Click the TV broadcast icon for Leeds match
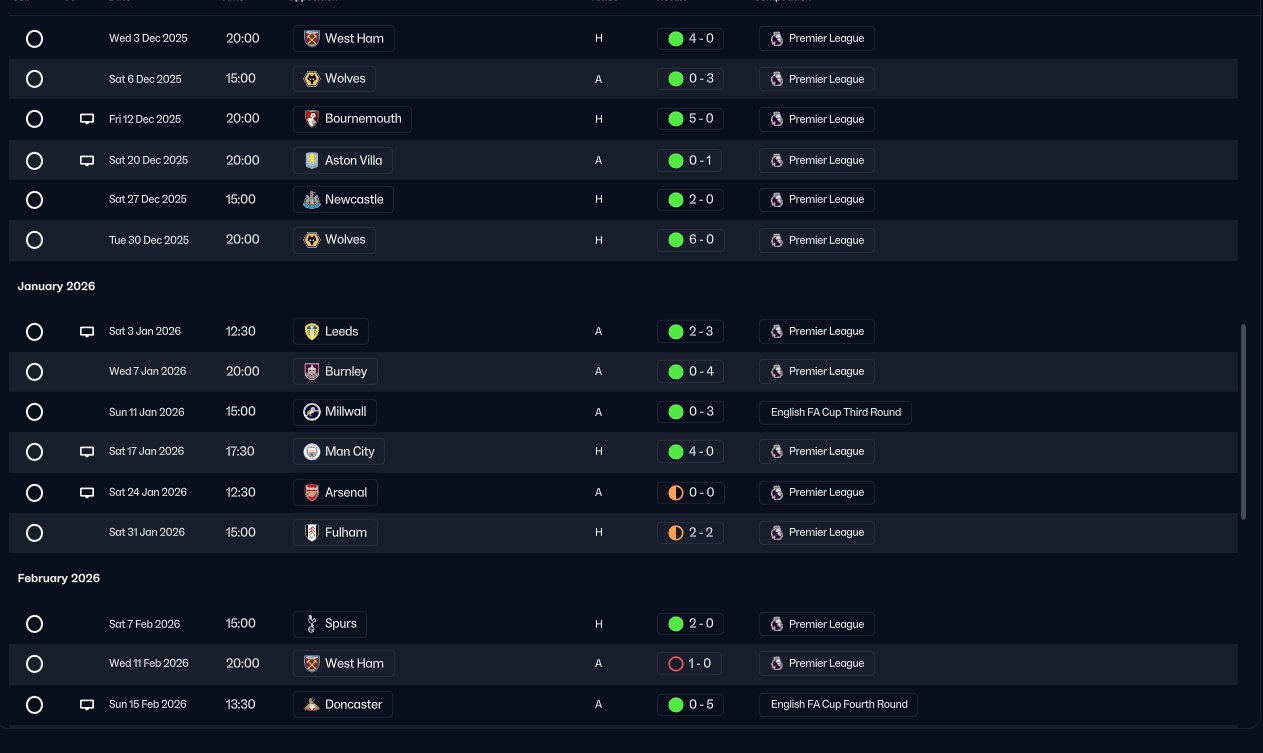This screenshot has width=1263, height=753. (x=87, y=332)
